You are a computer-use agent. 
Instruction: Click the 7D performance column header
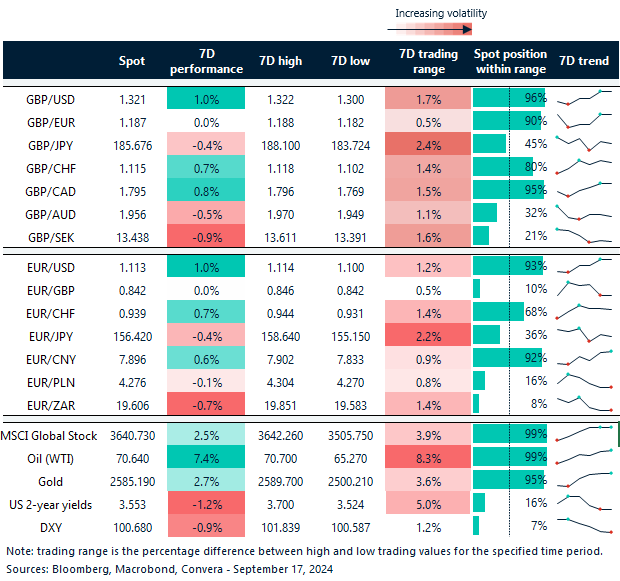click(205, 61)
